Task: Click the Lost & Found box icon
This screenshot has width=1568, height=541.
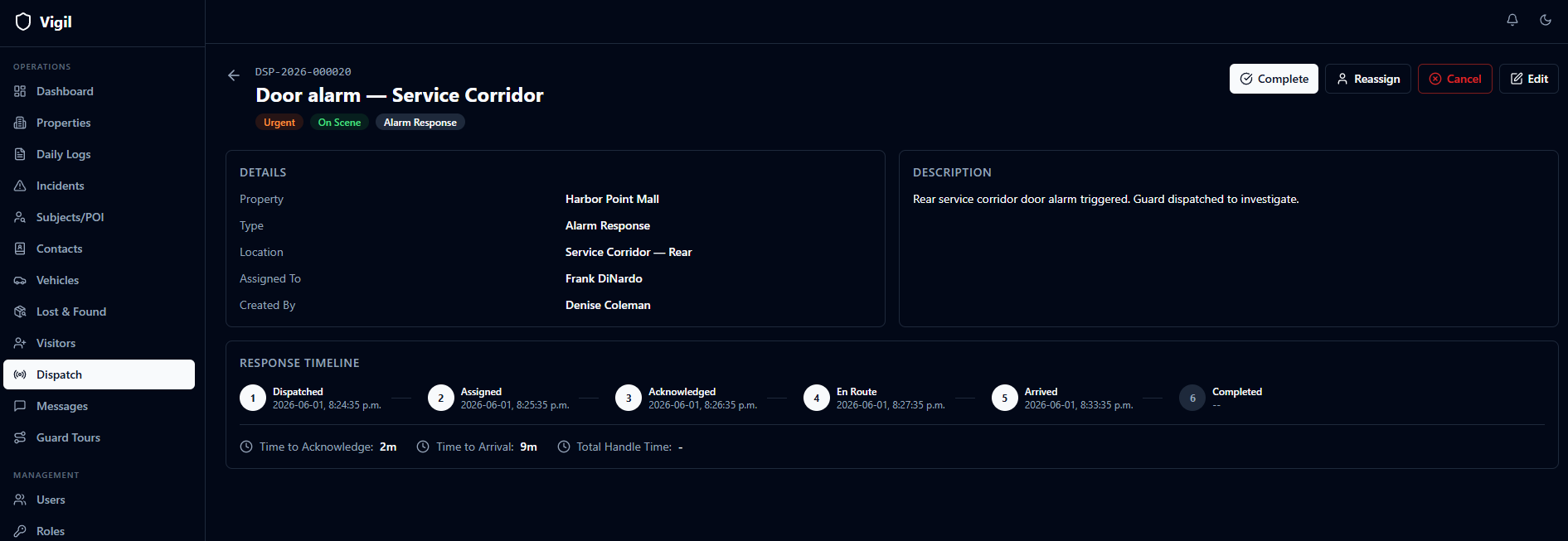Action: (20, 312)
